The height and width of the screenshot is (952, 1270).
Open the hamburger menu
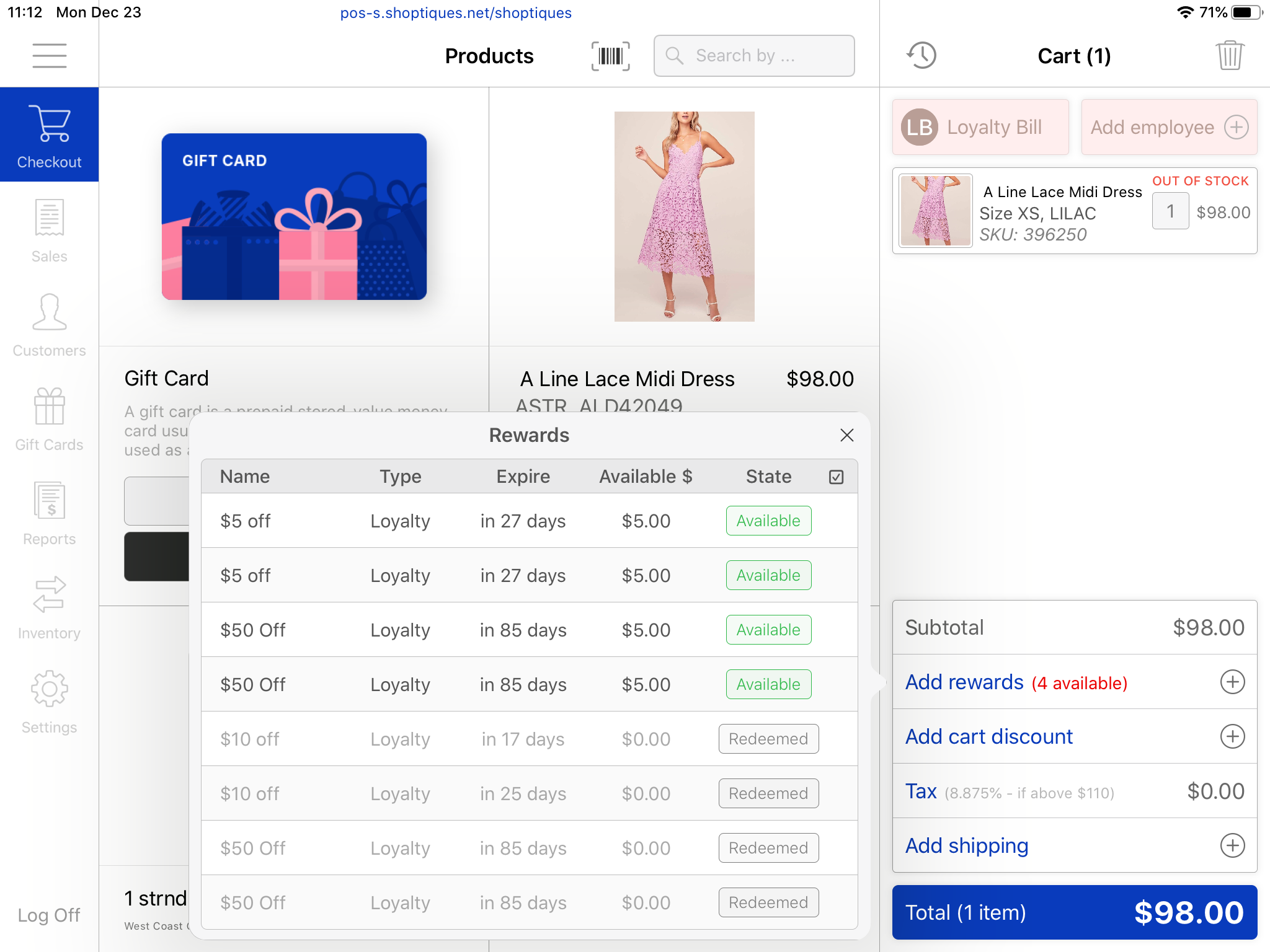50,56
